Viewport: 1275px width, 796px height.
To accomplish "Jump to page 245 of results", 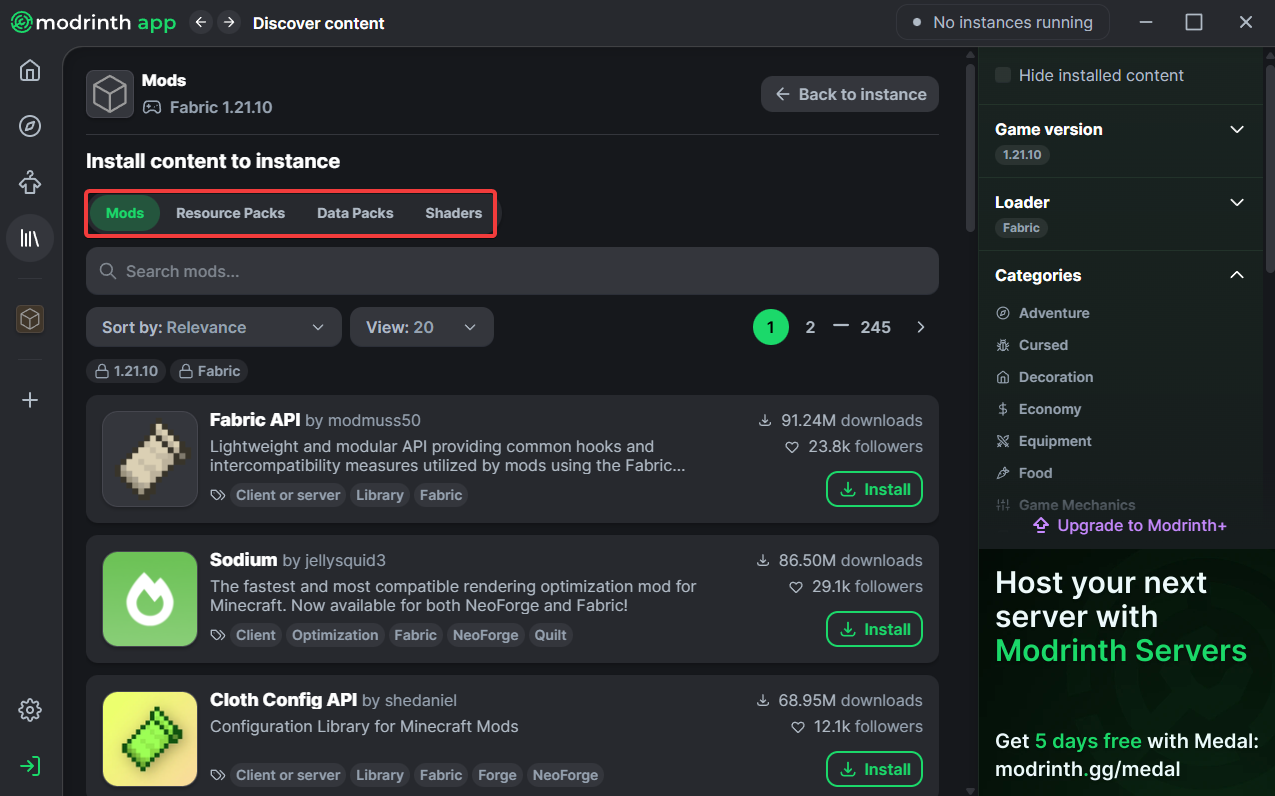I will pos(875,327).
